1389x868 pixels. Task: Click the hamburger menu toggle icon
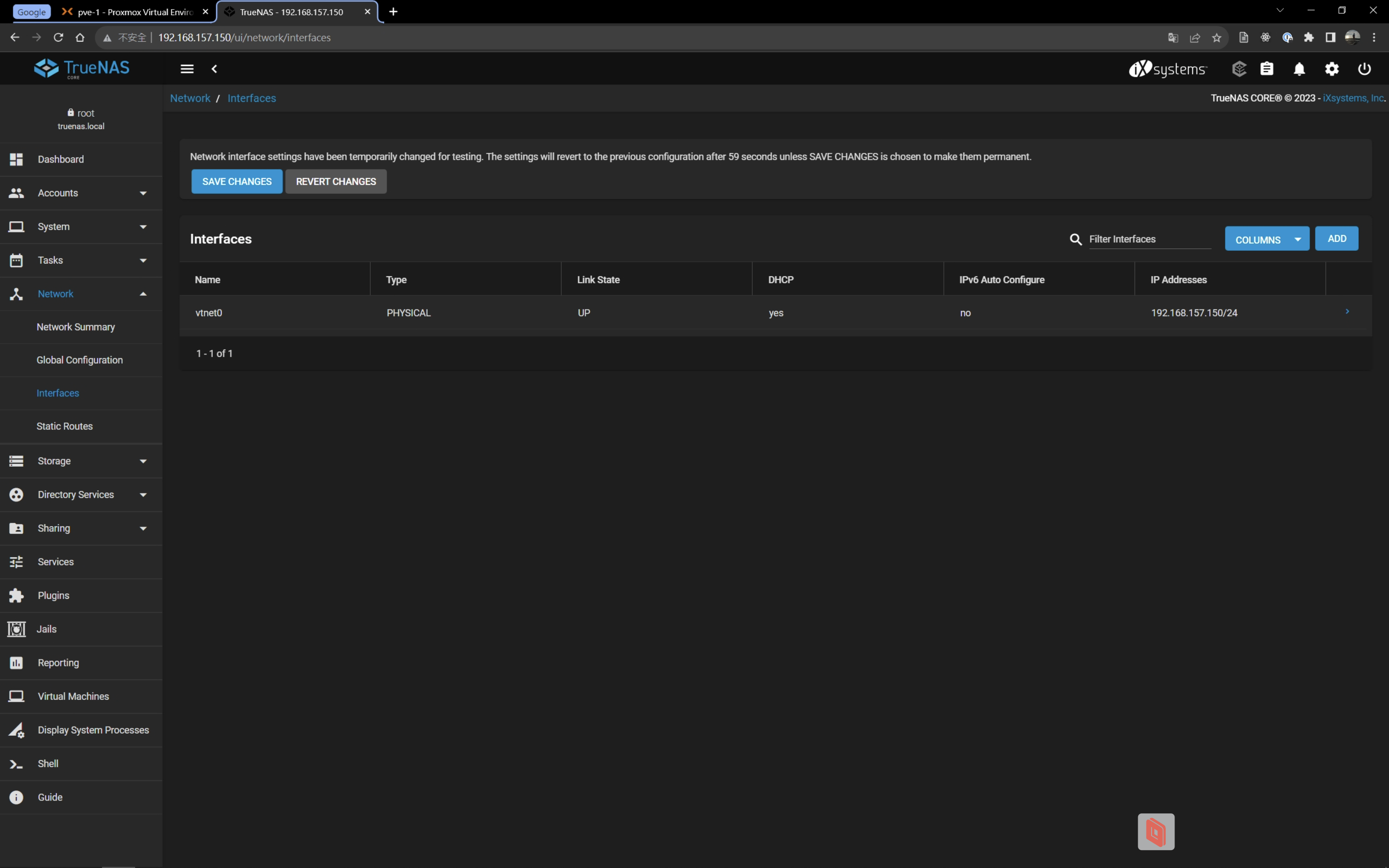click(x=186, y=69)
